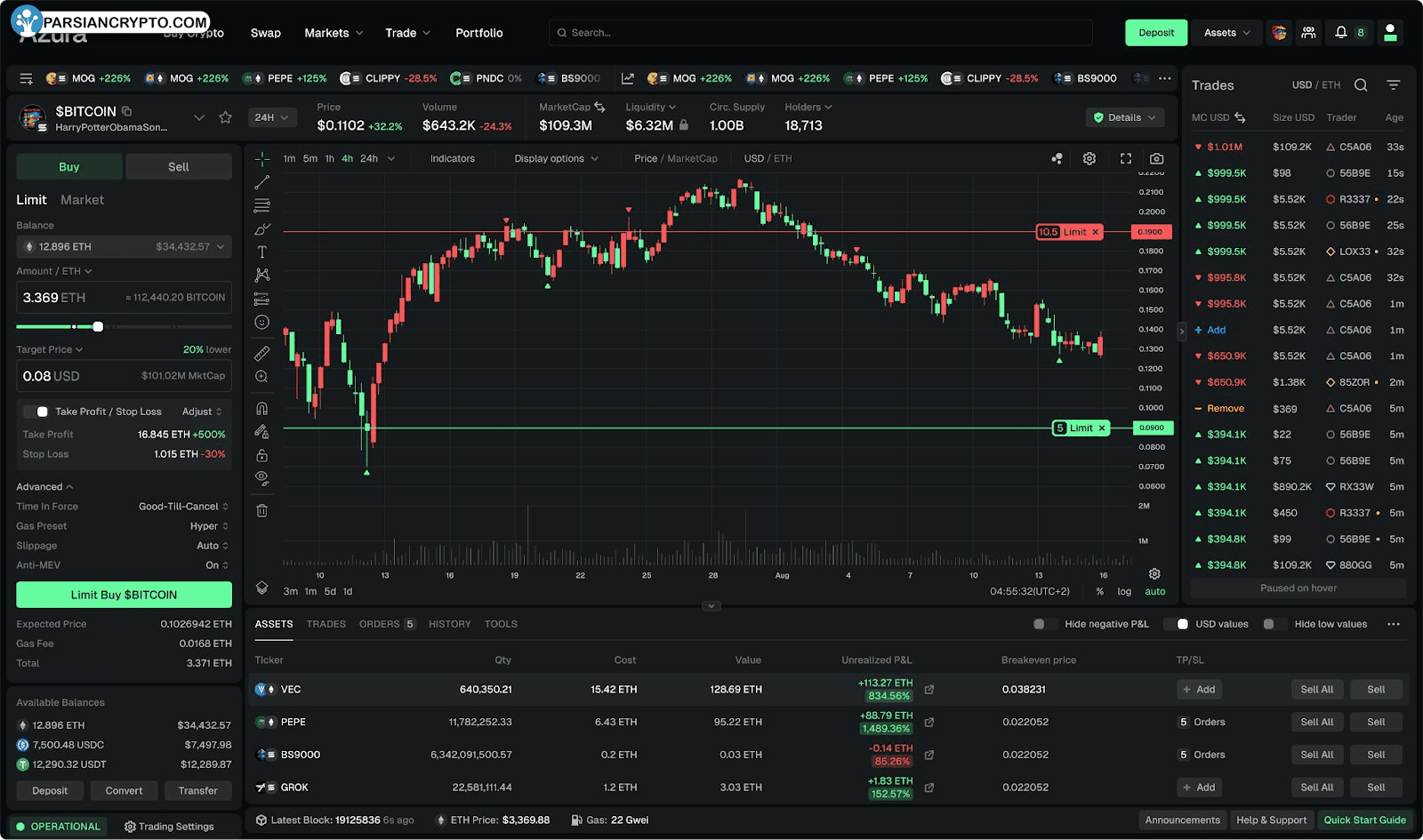
Task: Open VEC position share link icon
Action: [x=929, y=690]
